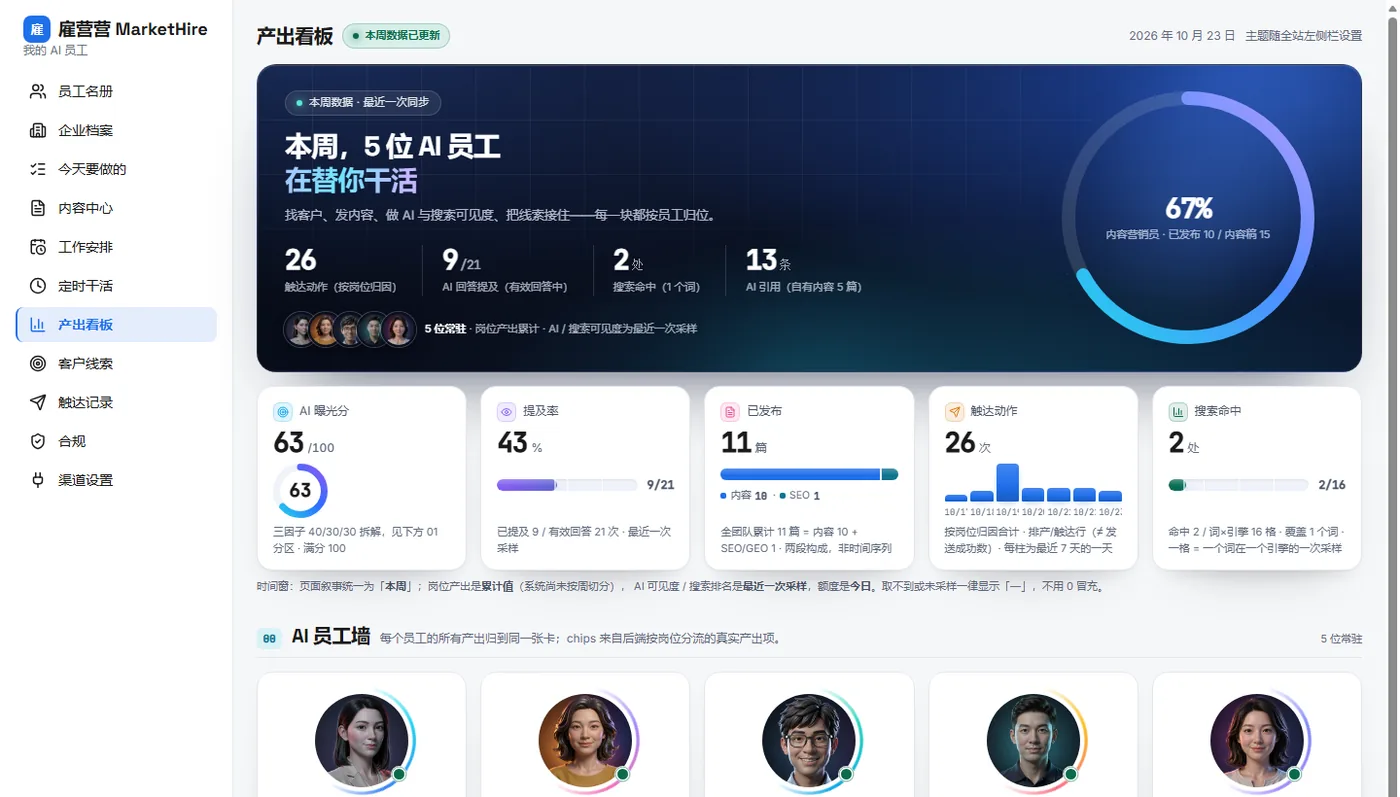This screenshot has height=797, width=1400.
Task: Click the glasses-wearing man's large avatar in AI 员工墙
Action: [x=809, y=741]
